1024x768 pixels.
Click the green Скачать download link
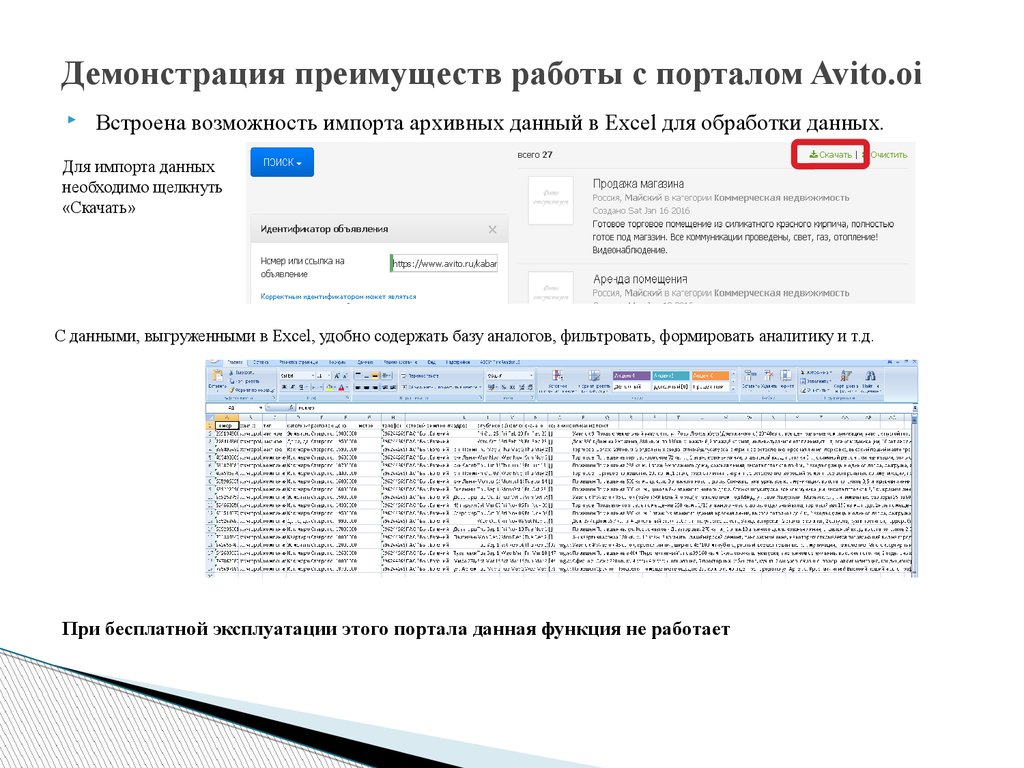pyautogui.click(x=830, y=155)
